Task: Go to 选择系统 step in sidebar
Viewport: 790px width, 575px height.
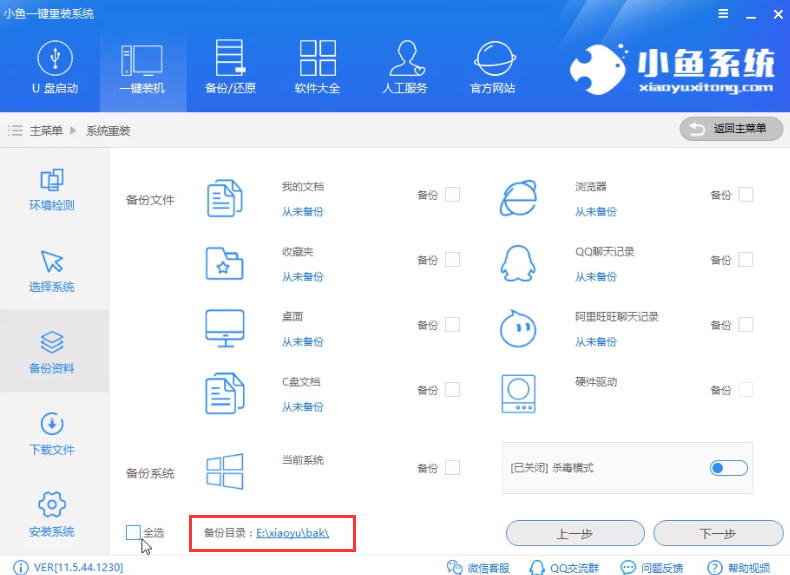Action: point(52,271)
